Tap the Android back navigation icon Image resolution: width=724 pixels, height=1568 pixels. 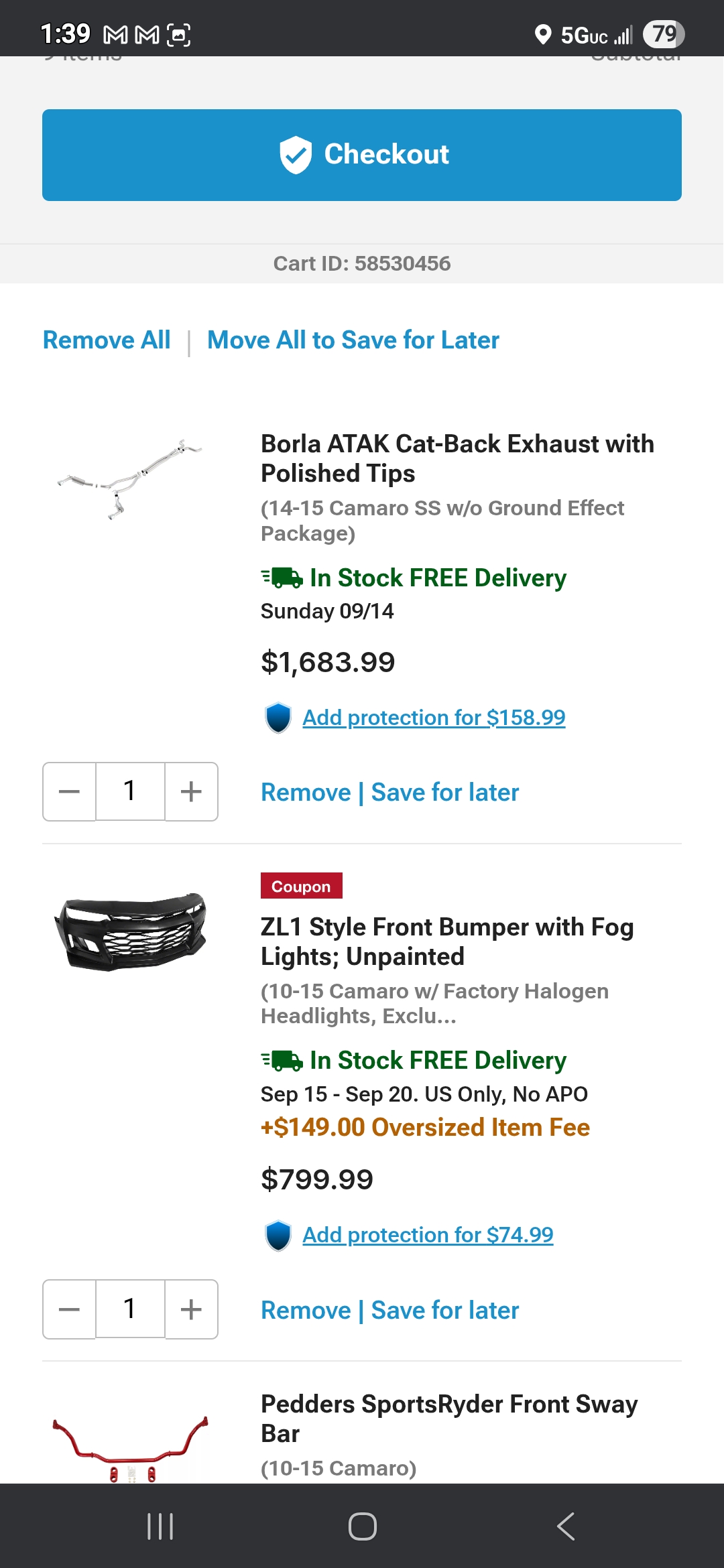pos(566,1526)
